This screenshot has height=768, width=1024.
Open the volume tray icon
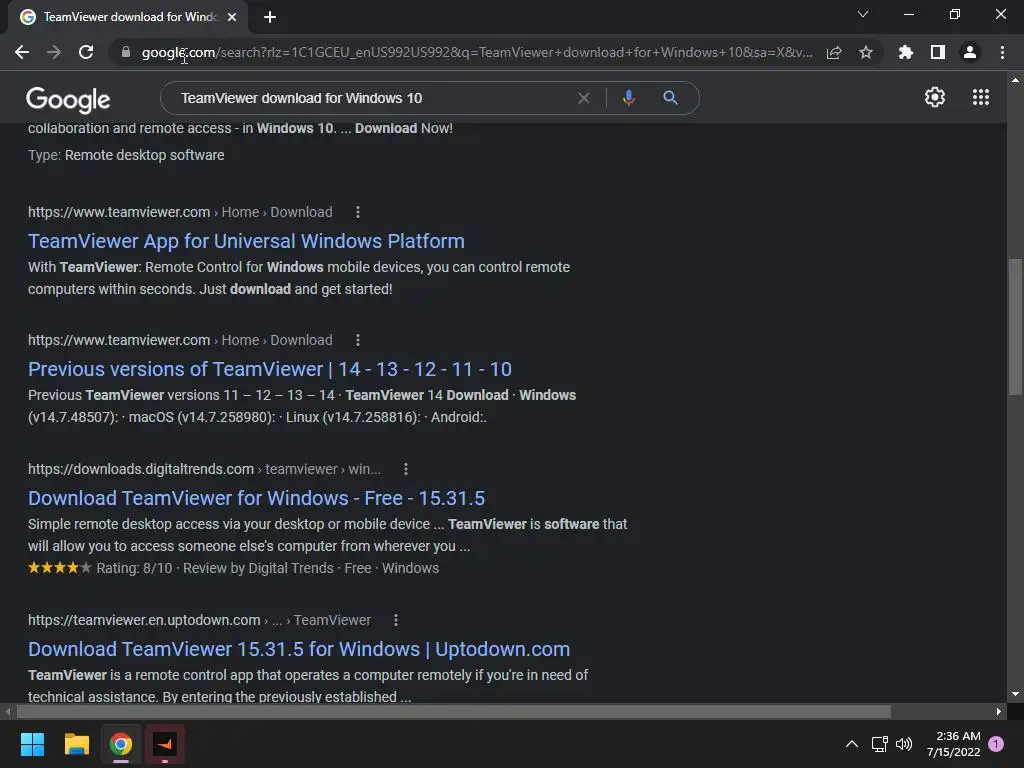(904, 744)
